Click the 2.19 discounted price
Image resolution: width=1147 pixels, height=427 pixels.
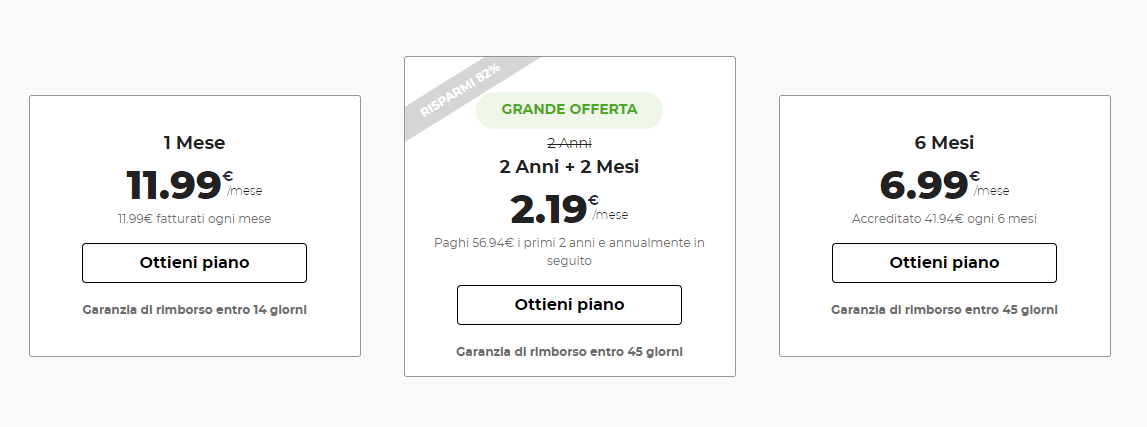click(x=548, y=209)
